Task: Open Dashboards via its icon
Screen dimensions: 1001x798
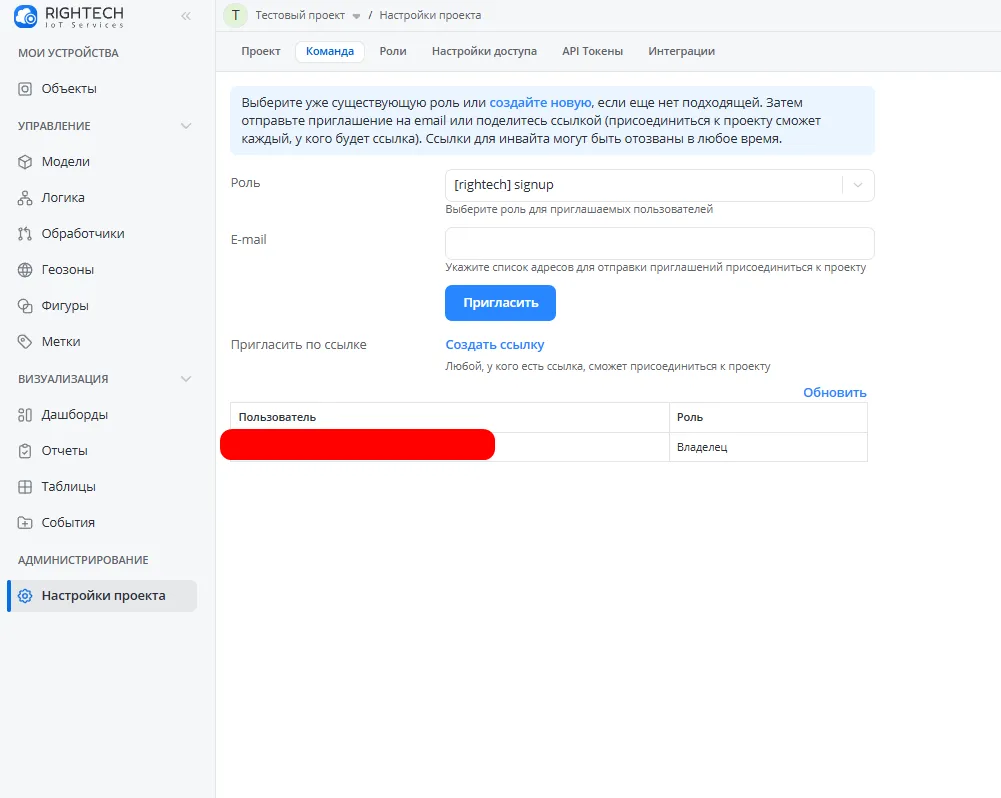Action: coord(26,415)
